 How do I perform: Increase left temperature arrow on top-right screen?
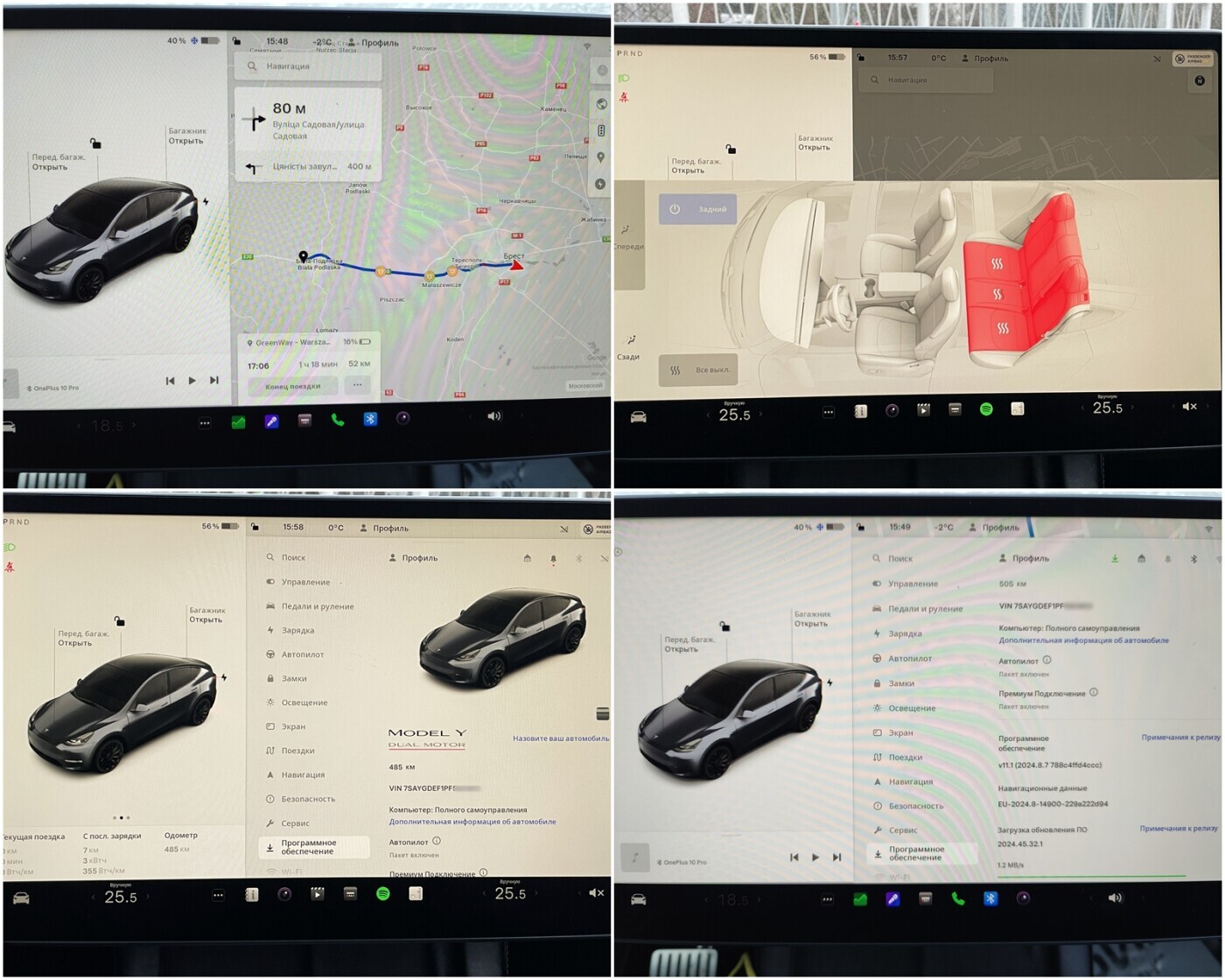coord(761,415)
